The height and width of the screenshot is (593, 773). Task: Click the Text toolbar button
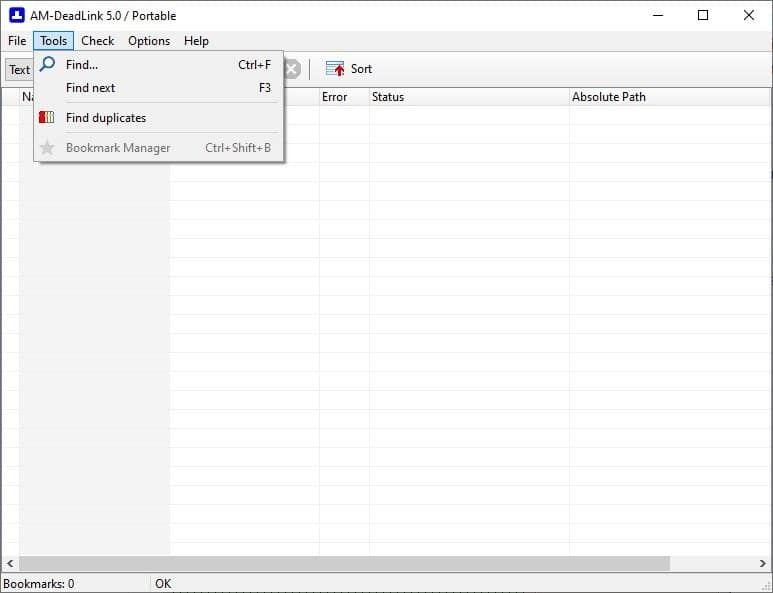tap(19, 70)
